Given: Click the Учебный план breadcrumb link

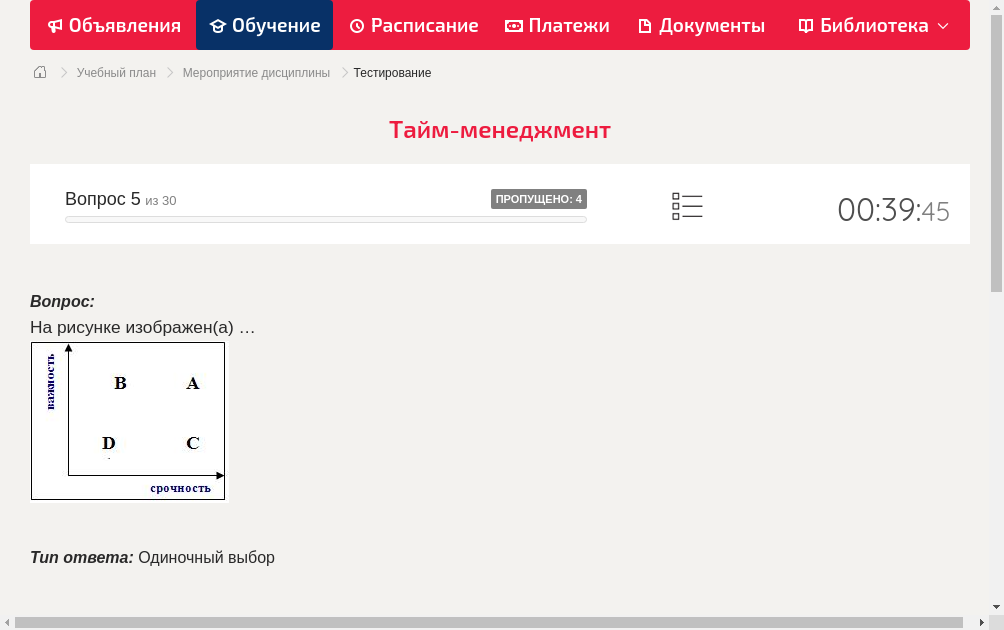Looking at the screenshot, I should coord(118,72).
